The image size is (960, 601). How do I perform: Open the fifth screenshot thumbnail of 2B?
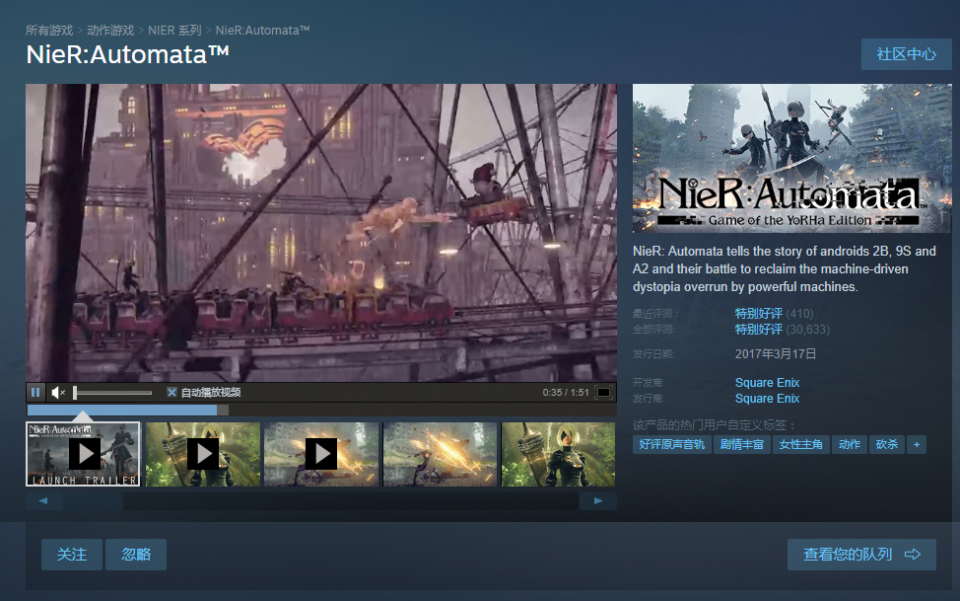[x=558, y=453]
